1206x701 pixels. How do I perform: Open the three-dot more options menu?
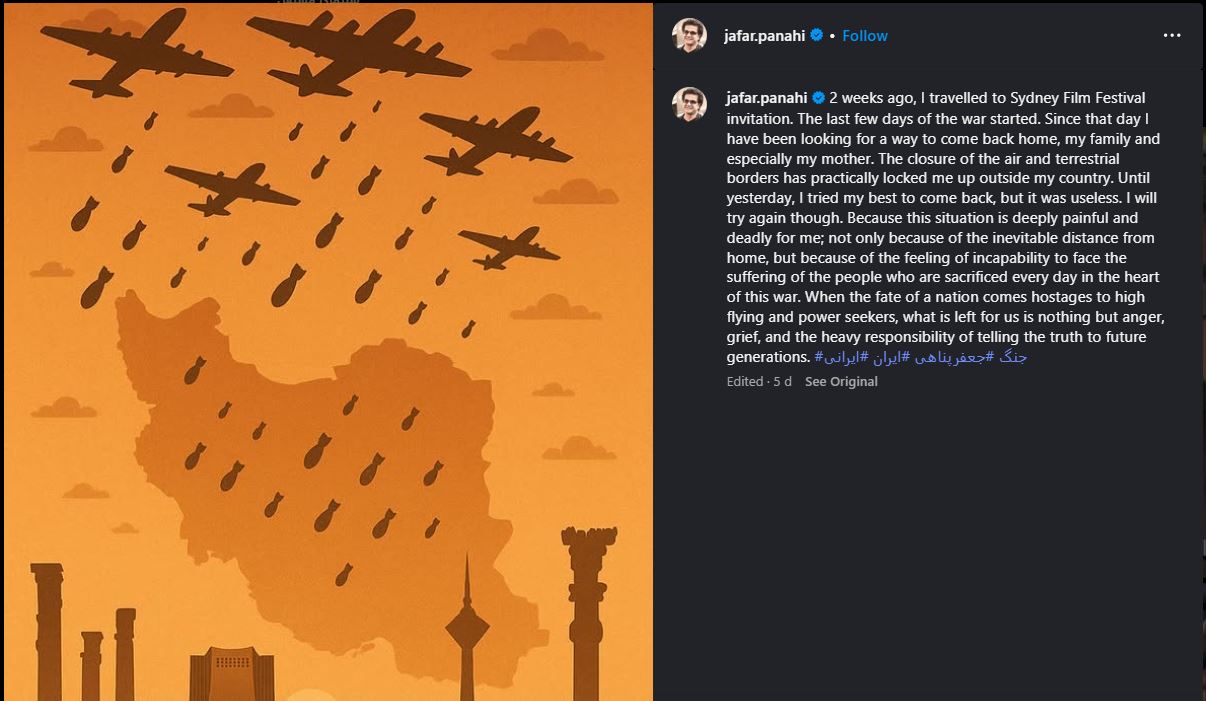pyautogui.click(x=1172, y=35)
